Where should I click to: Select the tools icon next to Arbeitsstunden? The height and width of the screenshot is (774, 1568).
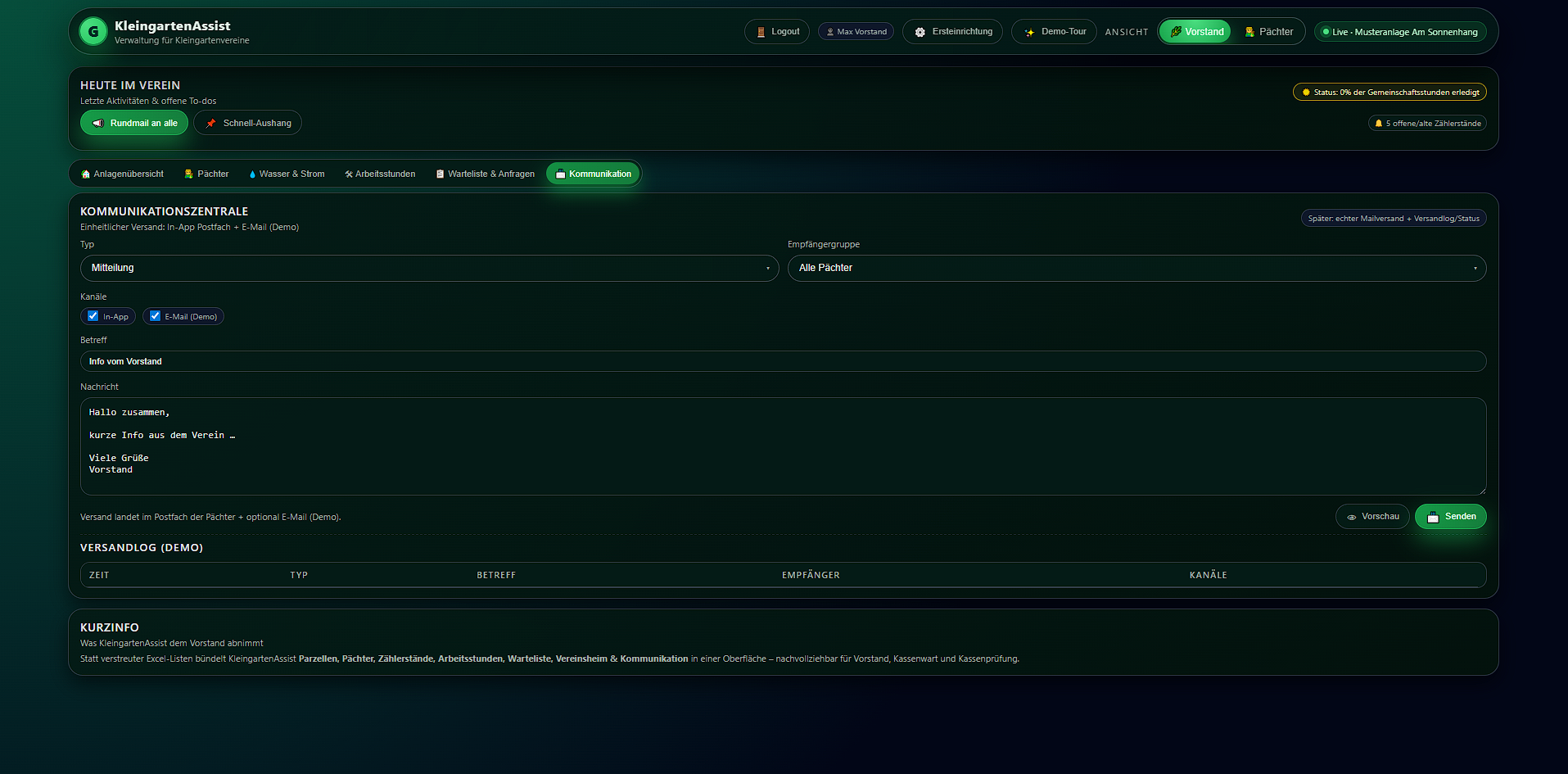coord(349,174)
